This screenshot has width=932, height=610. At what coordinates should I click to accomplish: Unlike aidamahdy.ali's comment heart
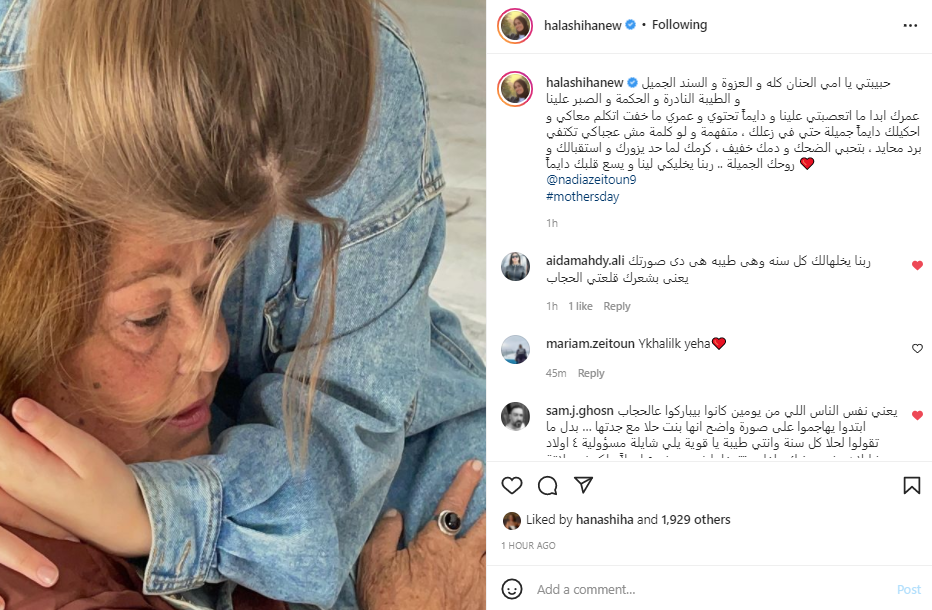[x=917, y=265]
